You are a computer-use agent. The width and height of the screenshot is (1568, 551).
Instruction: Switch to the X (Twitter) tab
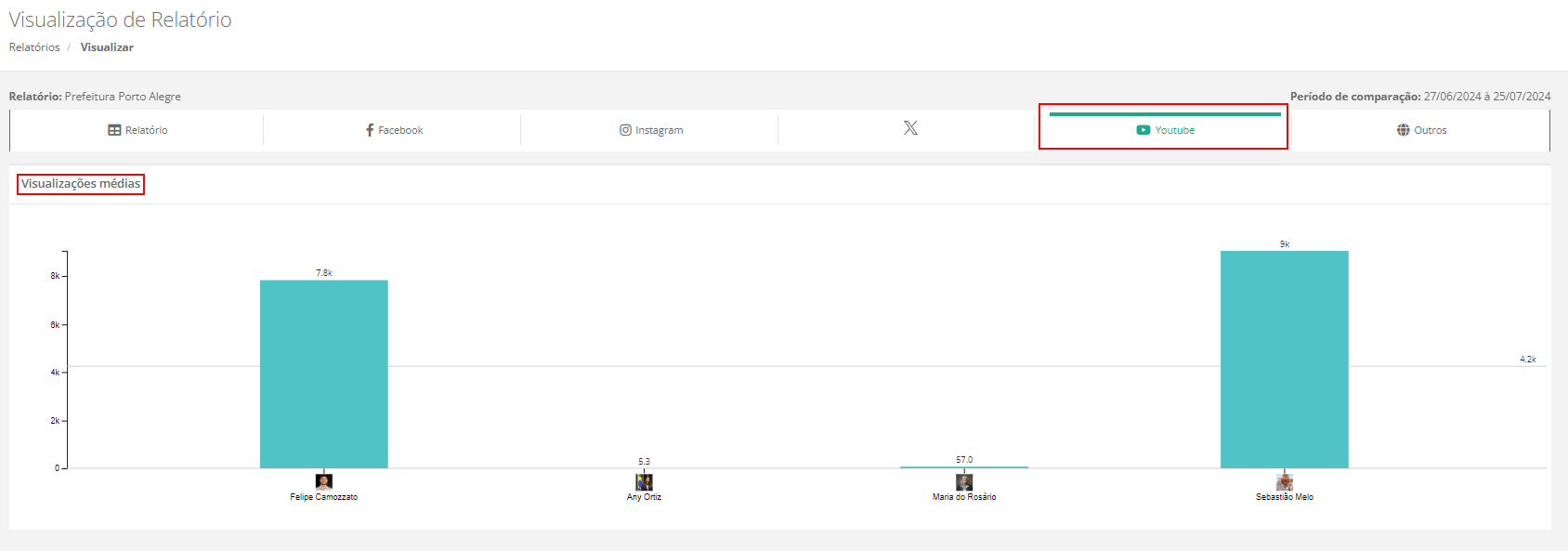click(x=910, y=128)
